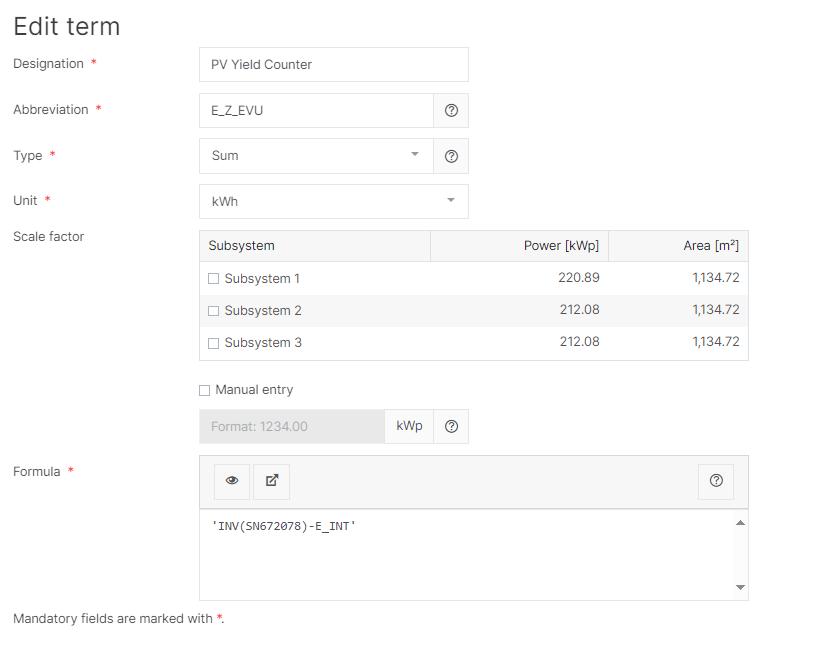Viewport: 816px width, 669px height.
Task: Click the Abbreviation field containing E_Z_EVU
Action: click(x=316, y=111)
